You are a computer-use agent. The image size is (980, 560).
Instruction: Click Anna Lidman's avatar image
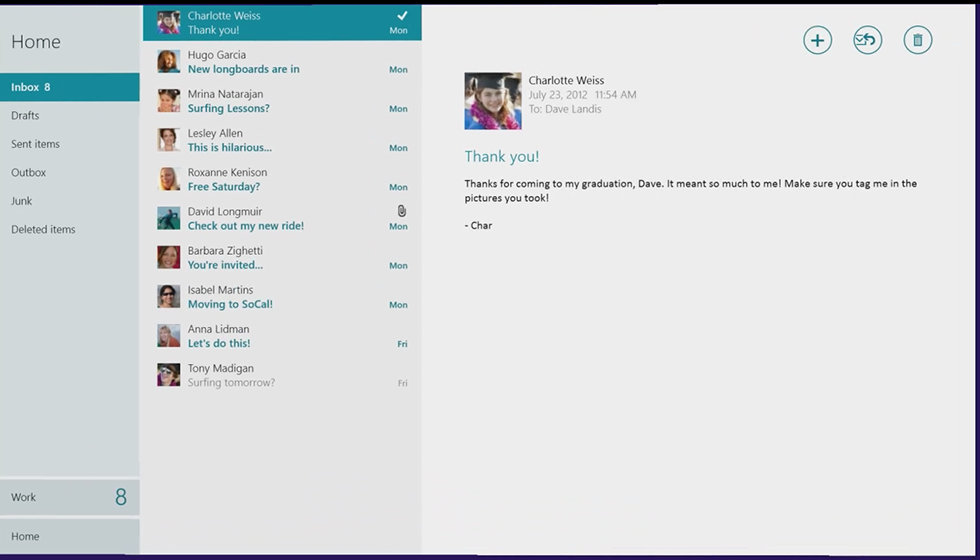pos(169,336)
